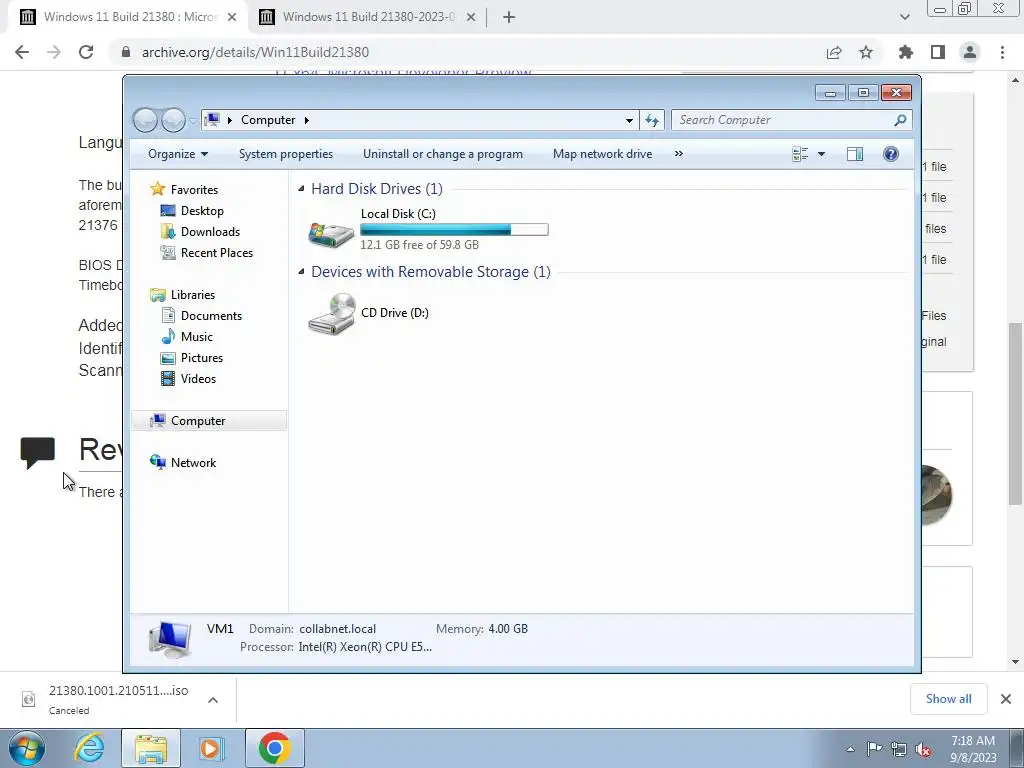Open the Documents library
Viewport: 1024px width, 768px height.
(x=211, y=315)
